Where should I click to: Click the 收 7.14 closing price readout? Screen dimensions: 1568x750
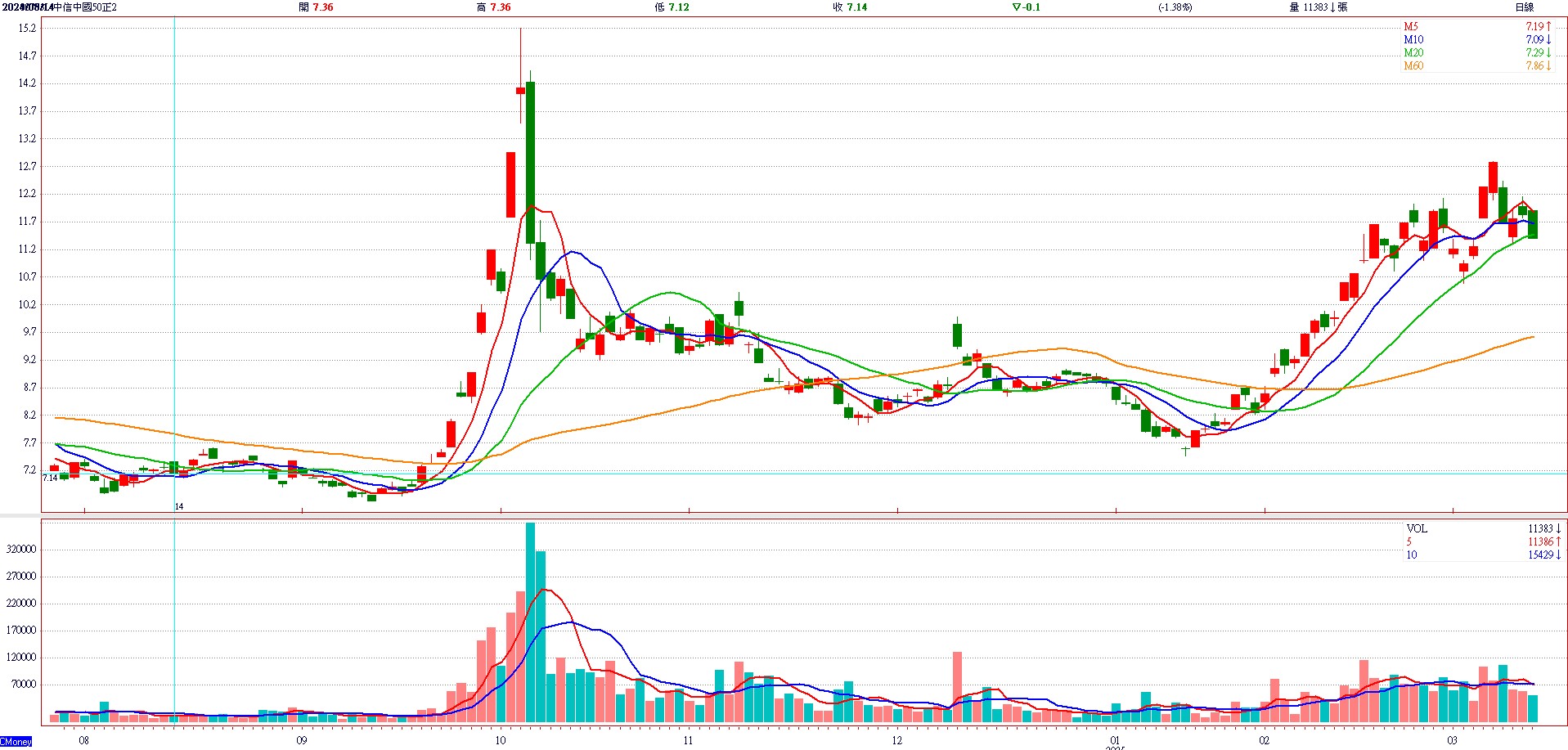(851, 7)
